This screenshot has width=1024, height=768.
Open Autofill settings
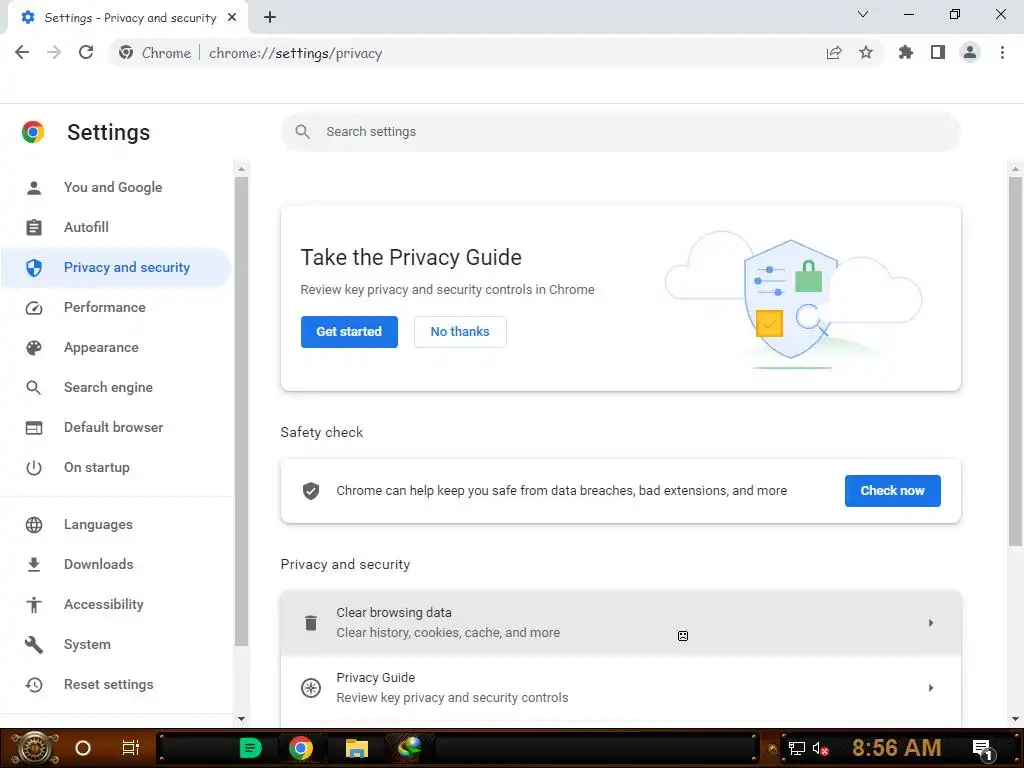pyautogui.click(x=116, y=227)
